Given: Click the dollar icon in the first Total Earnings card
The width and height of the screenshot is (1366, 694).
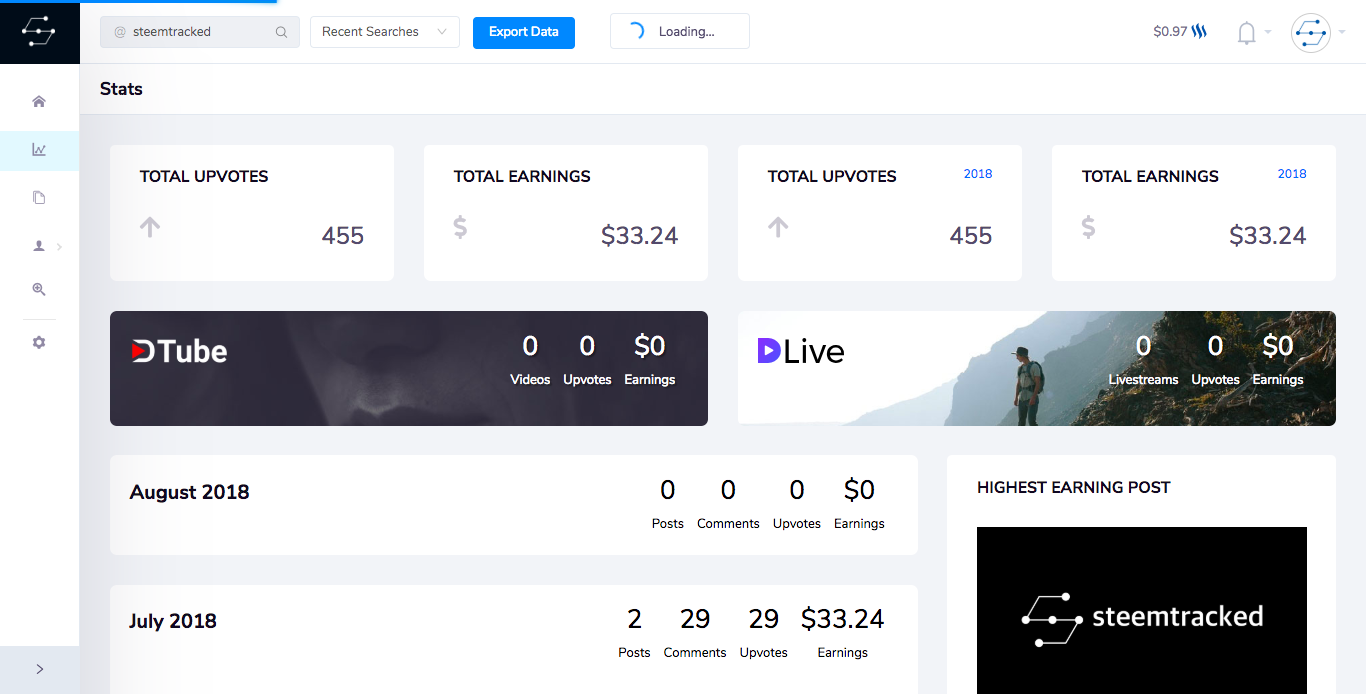Looking at the screenshot, I should coord(460,227).
